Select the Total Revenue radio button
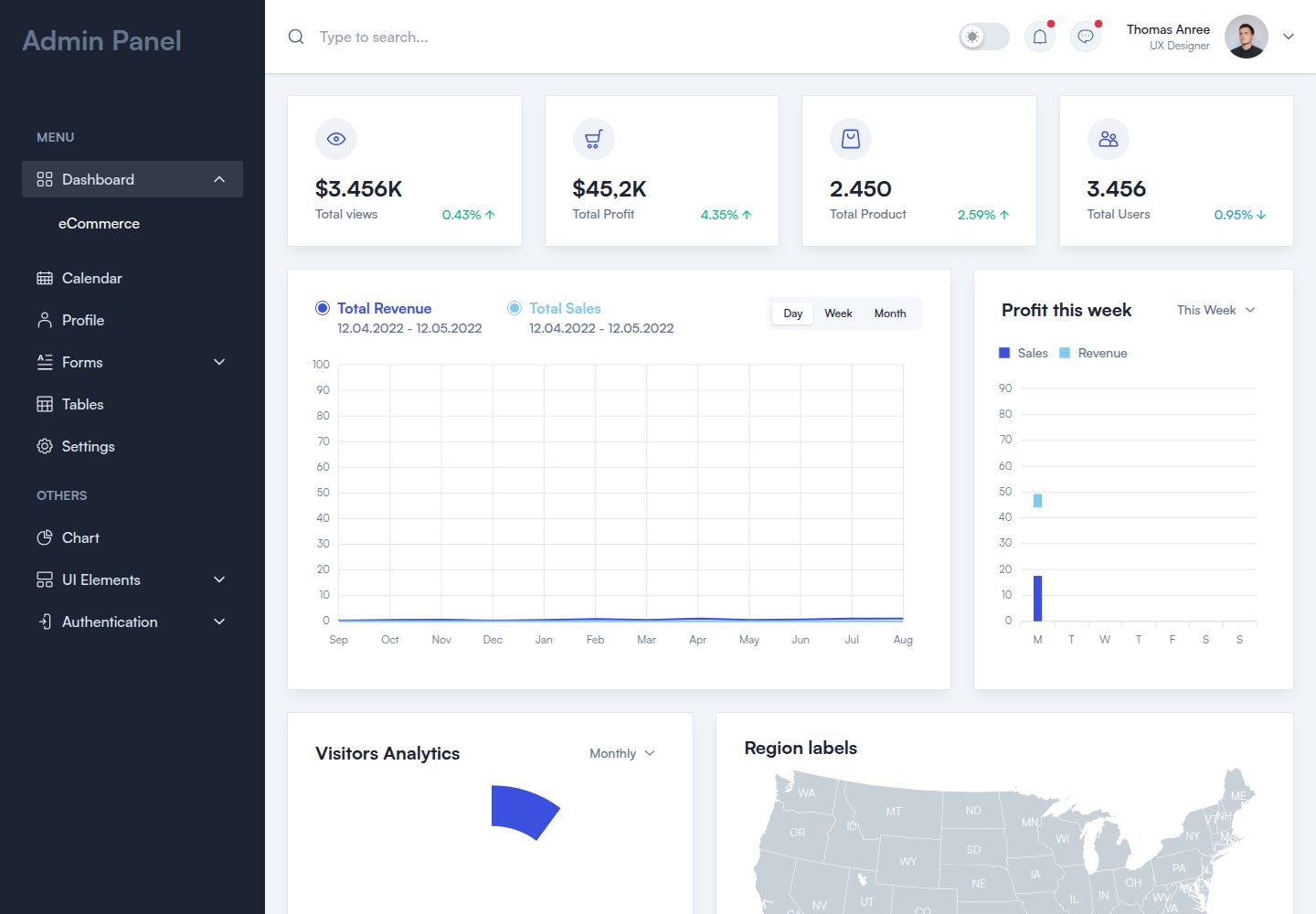Viewport: 1316px width, 914px height. tap(323, 308)
